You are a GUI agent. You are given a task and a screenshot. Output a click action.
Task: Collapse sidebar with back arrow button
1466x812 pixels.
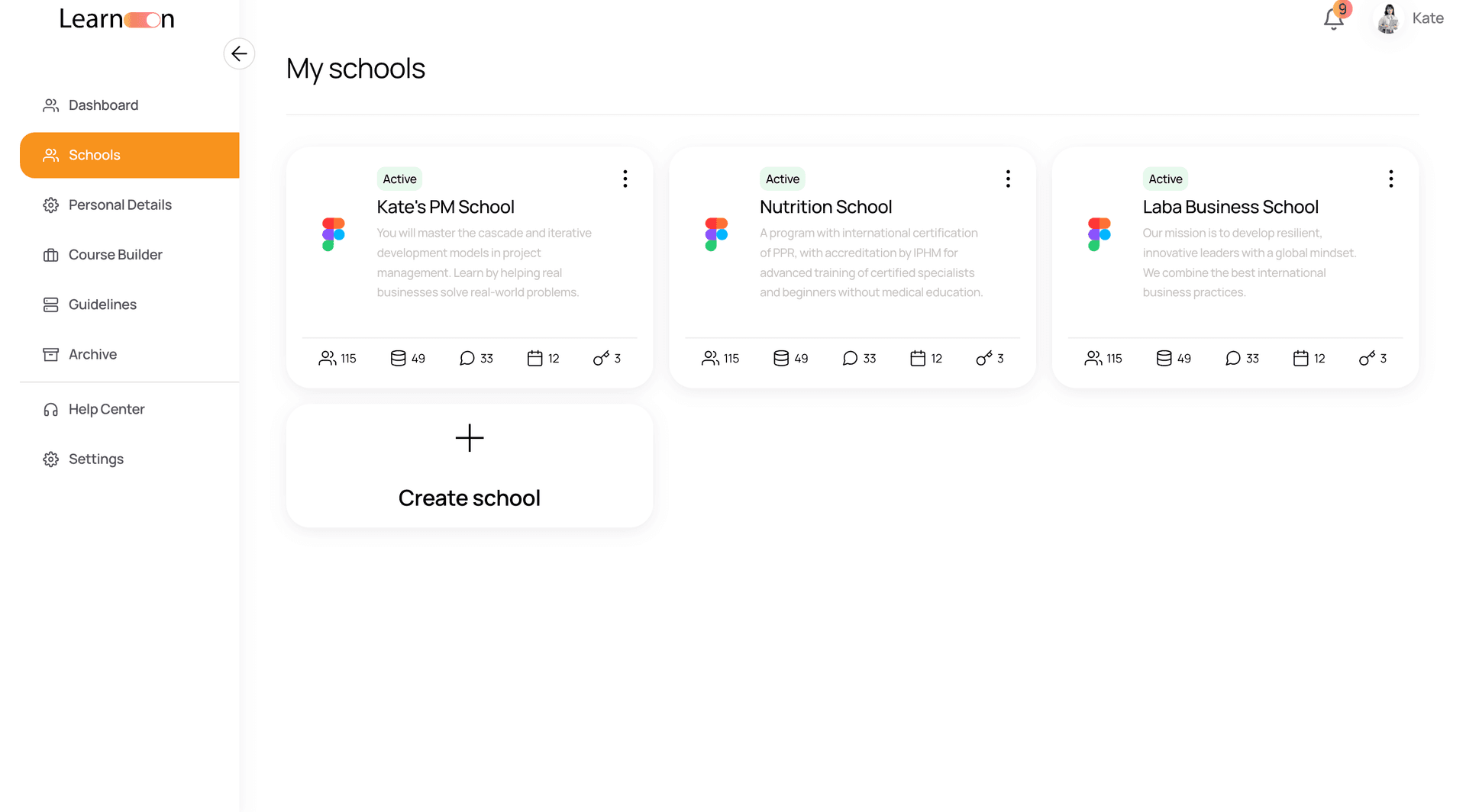click(239, 53)
